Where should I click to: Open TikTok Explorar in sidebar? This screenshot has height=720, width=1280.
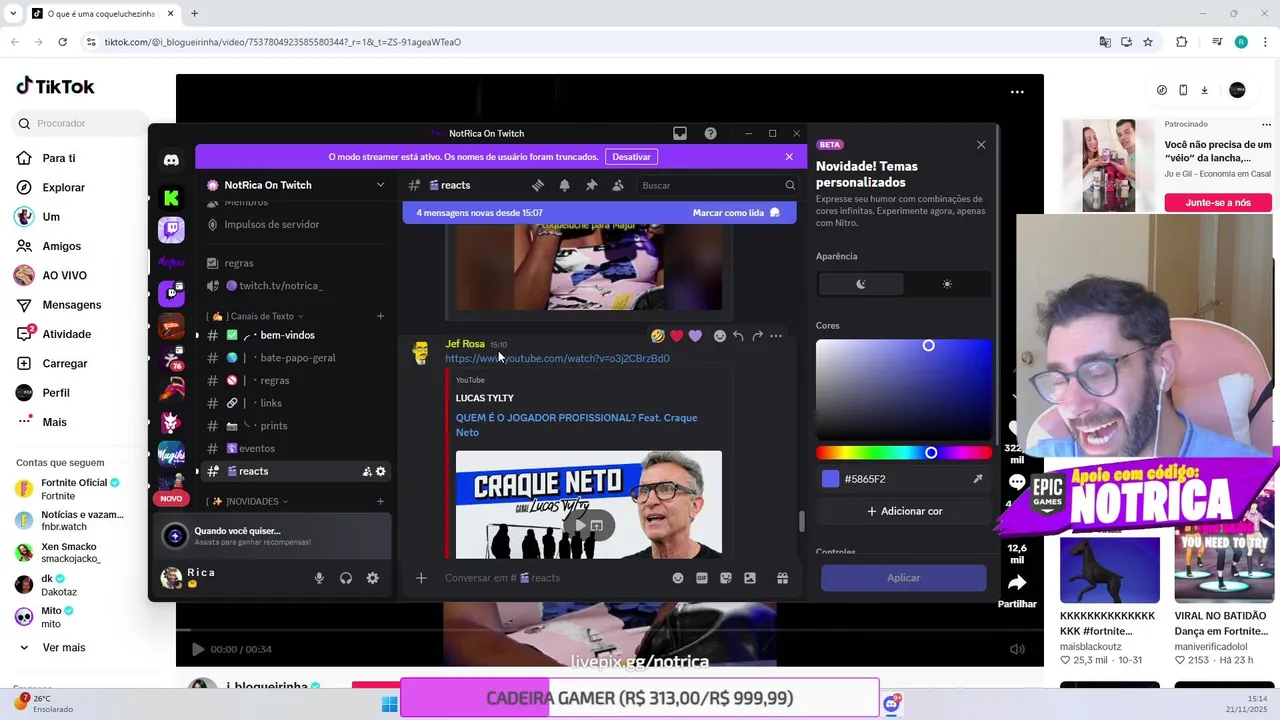point(63,187)
